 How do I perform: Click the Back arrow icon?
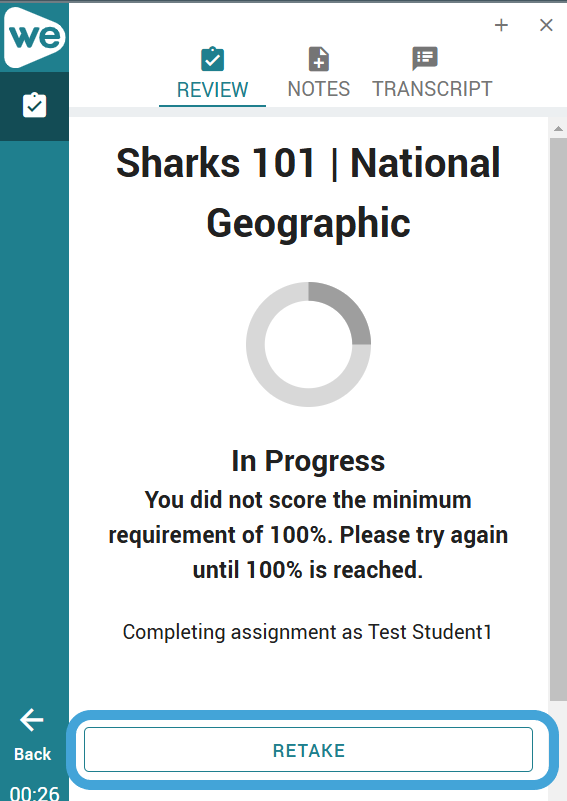[32, 720]
